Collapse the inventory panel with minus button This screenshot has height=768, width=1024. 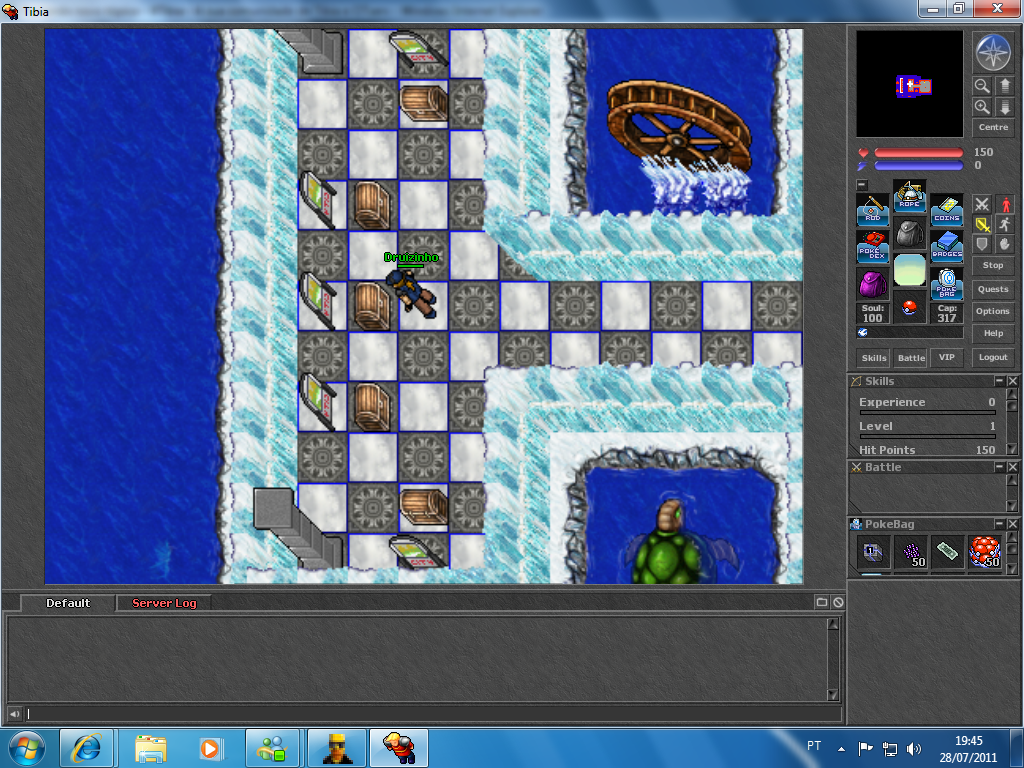coord(862,185)
